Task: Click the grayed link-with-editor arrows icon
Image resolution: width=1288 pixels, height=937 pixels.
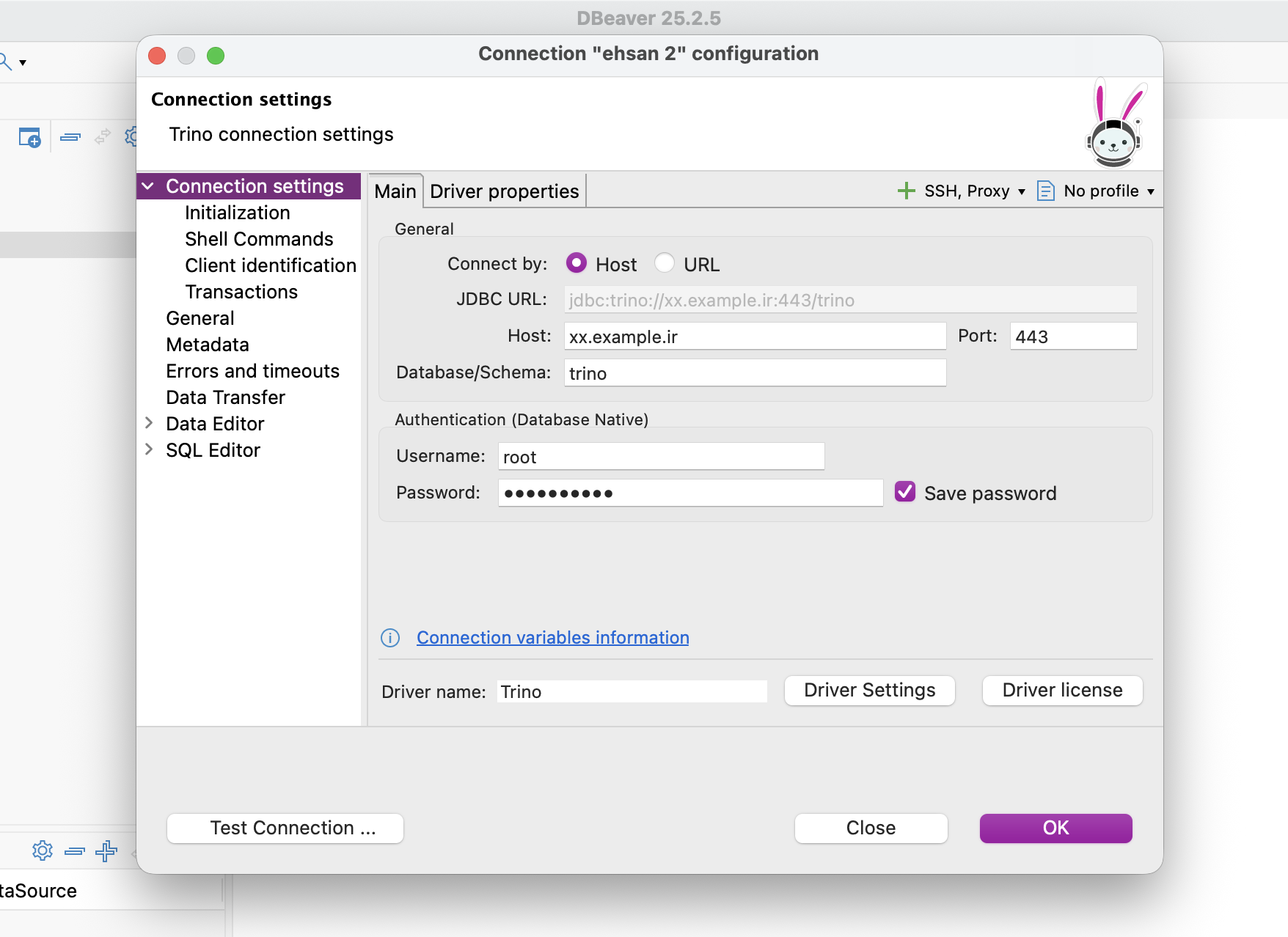Action: click(x=103, y=136)
